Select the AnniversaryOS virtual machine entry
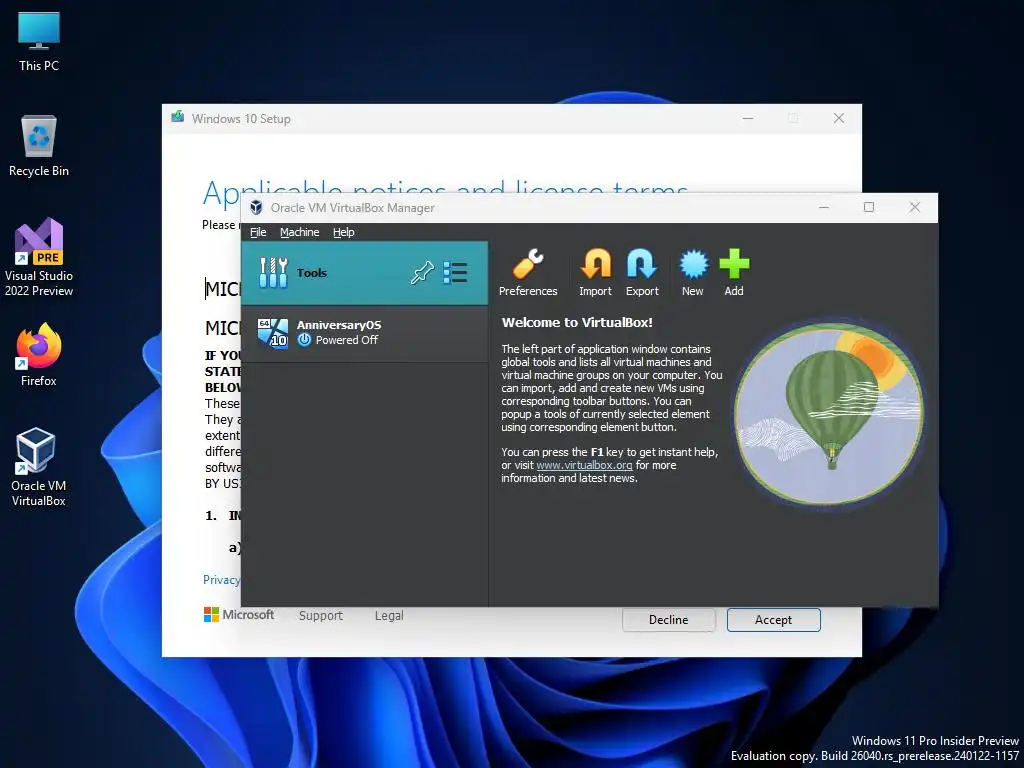The height and width of the screenshot is (768, 1024). [x=364, y=333]
